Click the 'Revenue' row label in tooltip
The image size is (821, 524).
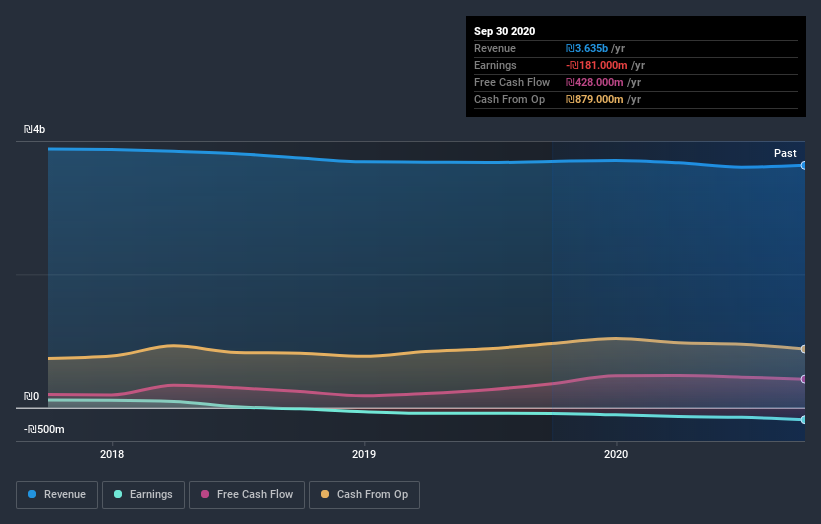[x=495, y=48]
